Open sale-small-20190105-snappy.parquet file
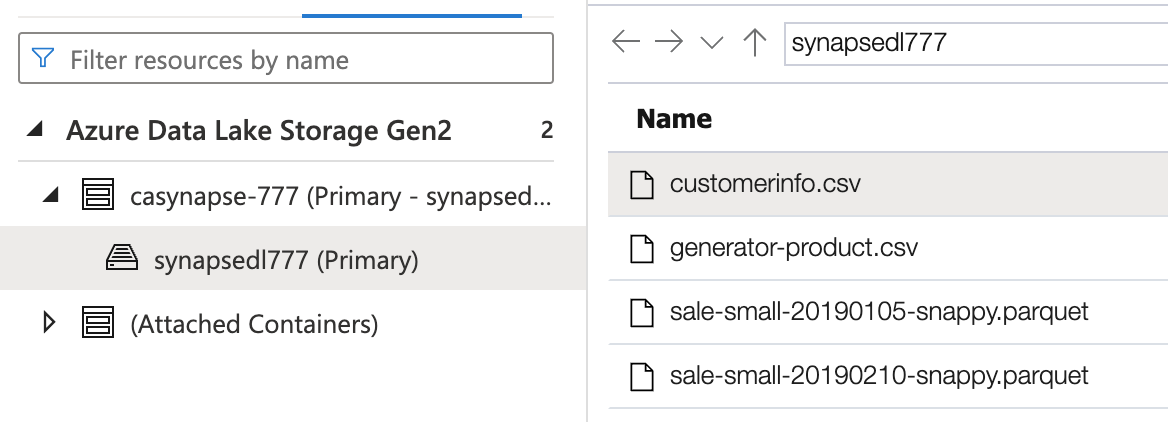 [x=878, y=312]
